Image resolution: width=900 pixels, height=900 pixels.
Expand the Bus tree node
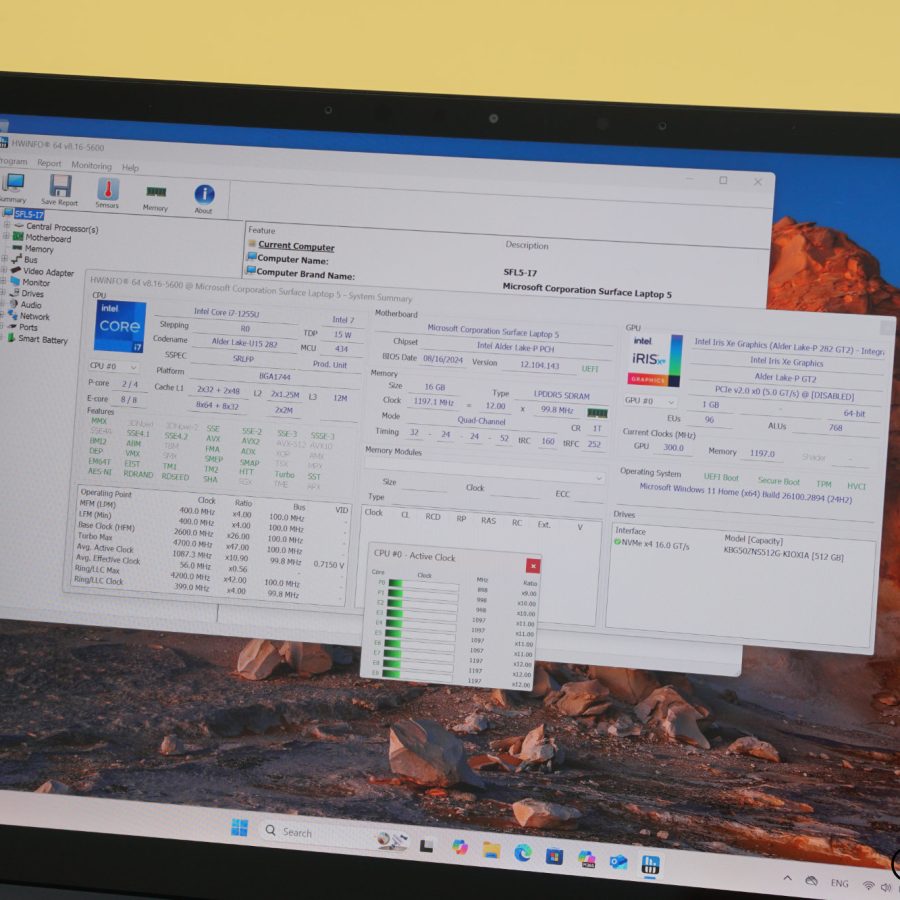(x=5, y=258)
